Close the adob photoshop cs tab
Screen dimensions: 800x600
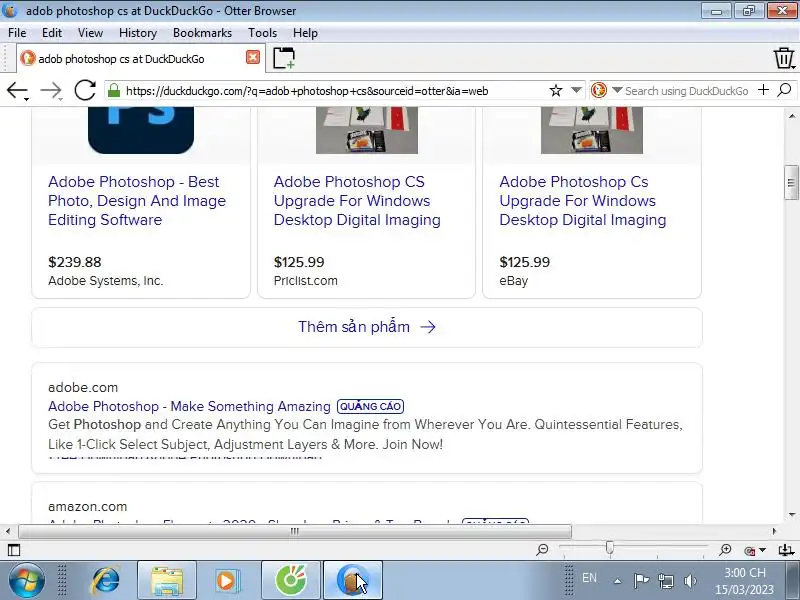coord(253,57)
